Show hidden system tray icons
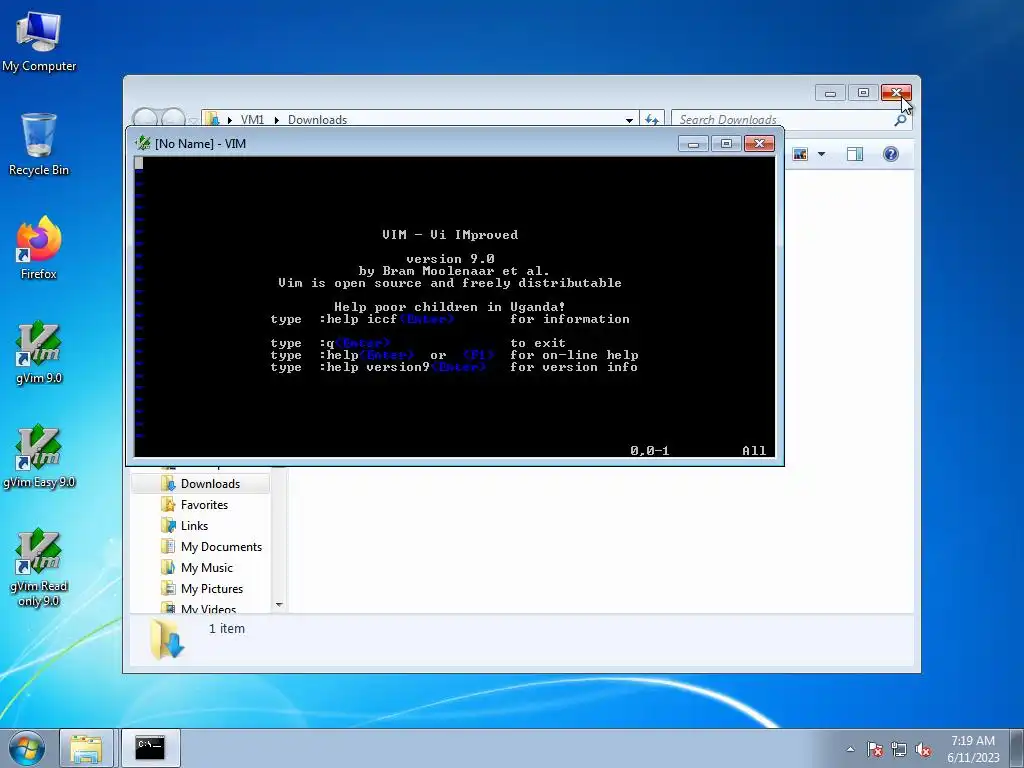The image size is (1024, 768). point(850,749)
